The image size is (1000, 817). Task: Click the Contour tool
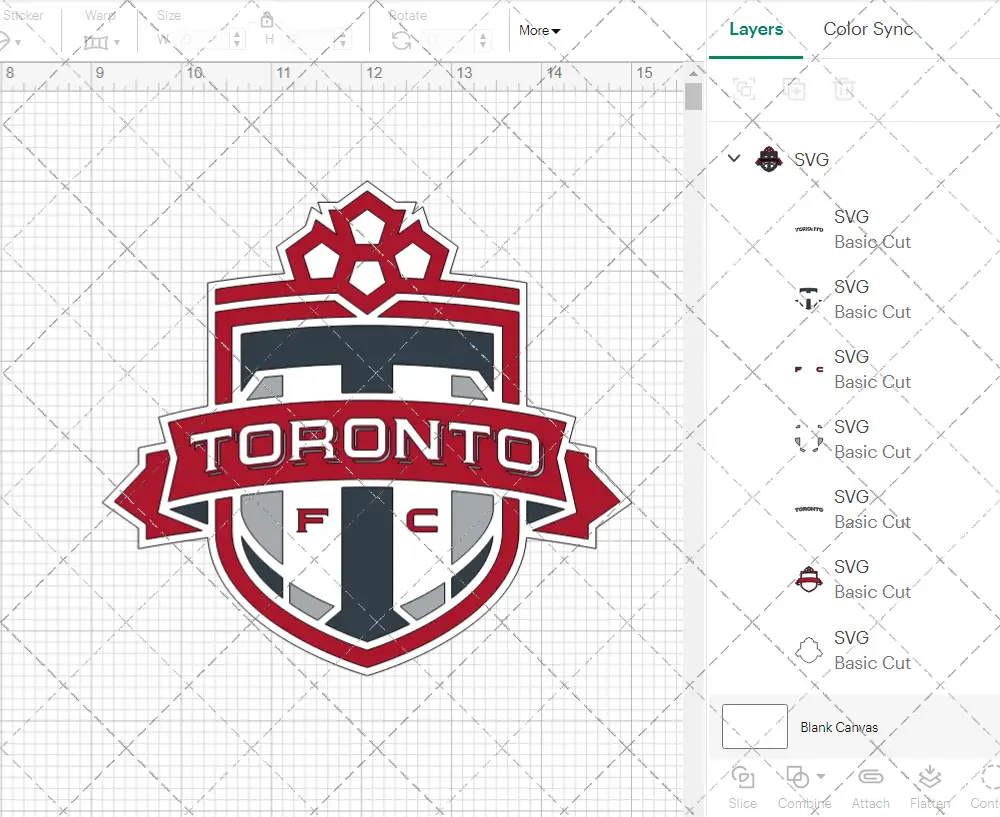click(985, 788)
